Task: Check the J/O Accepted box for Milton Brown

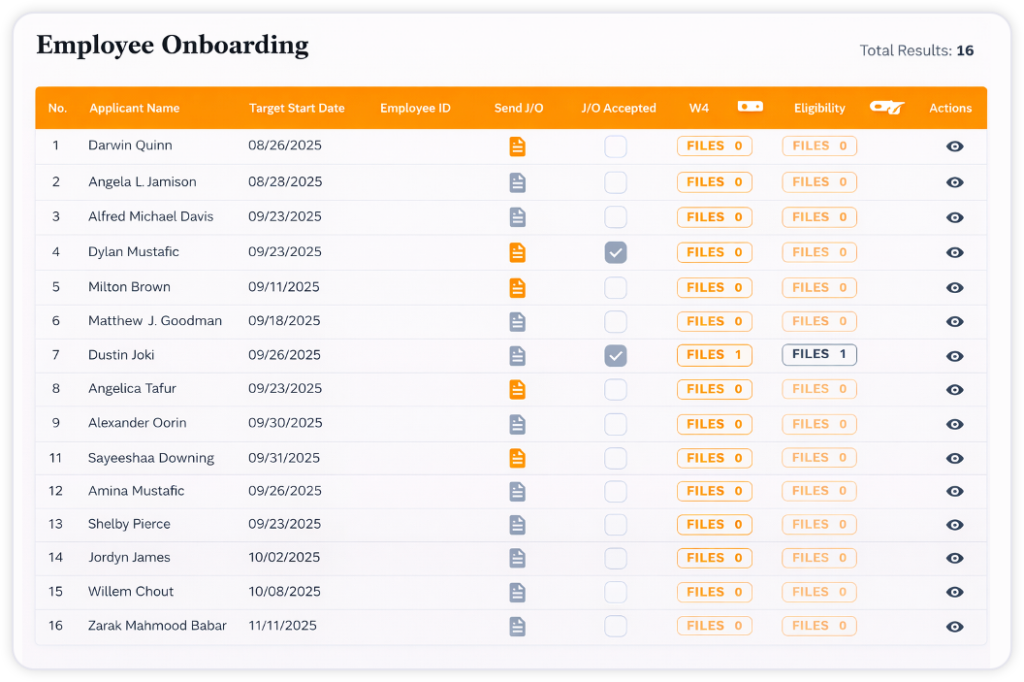Action: pyautogui.click(x=615, y=287)
